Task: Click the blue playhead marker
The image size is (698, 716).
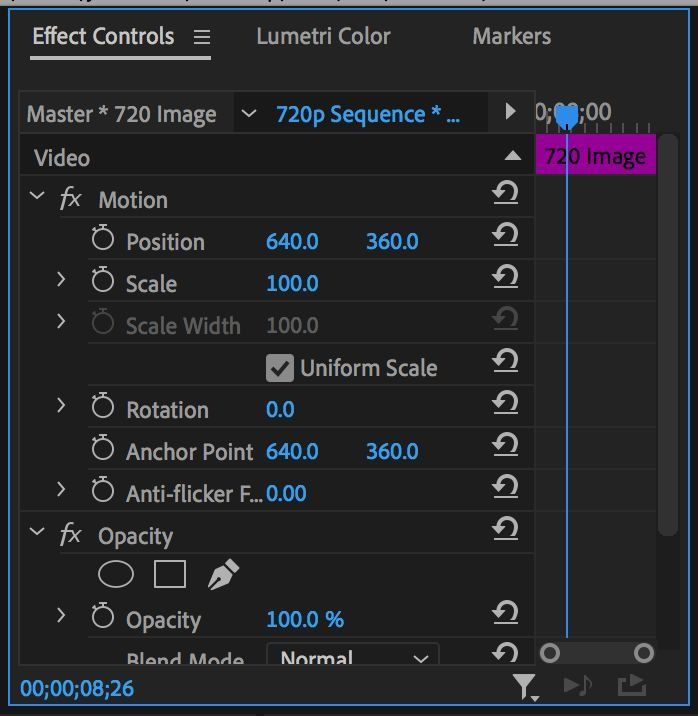Action: pos(567,116)
